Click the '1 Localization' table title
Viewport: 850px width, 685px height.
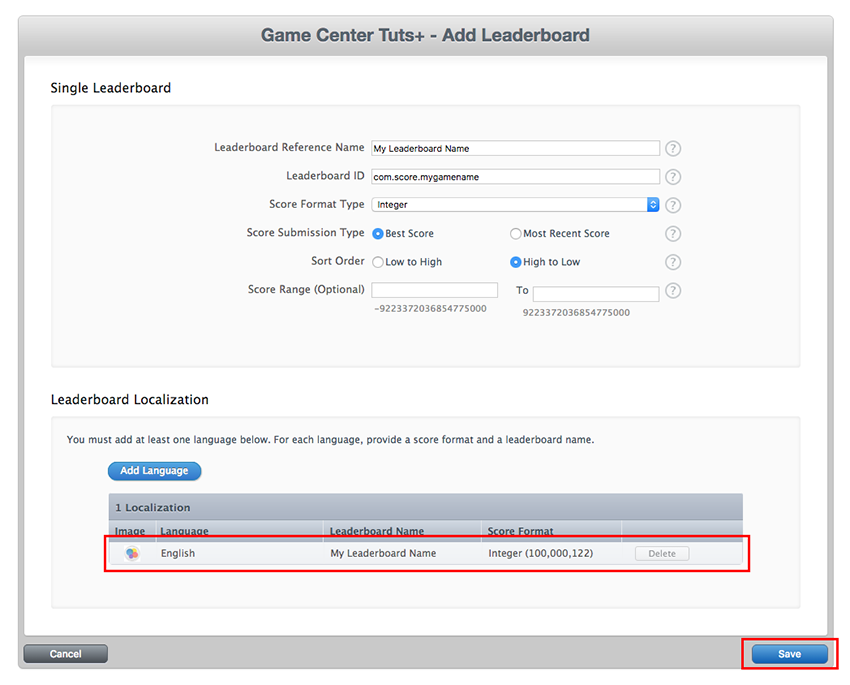click(152, 508)
